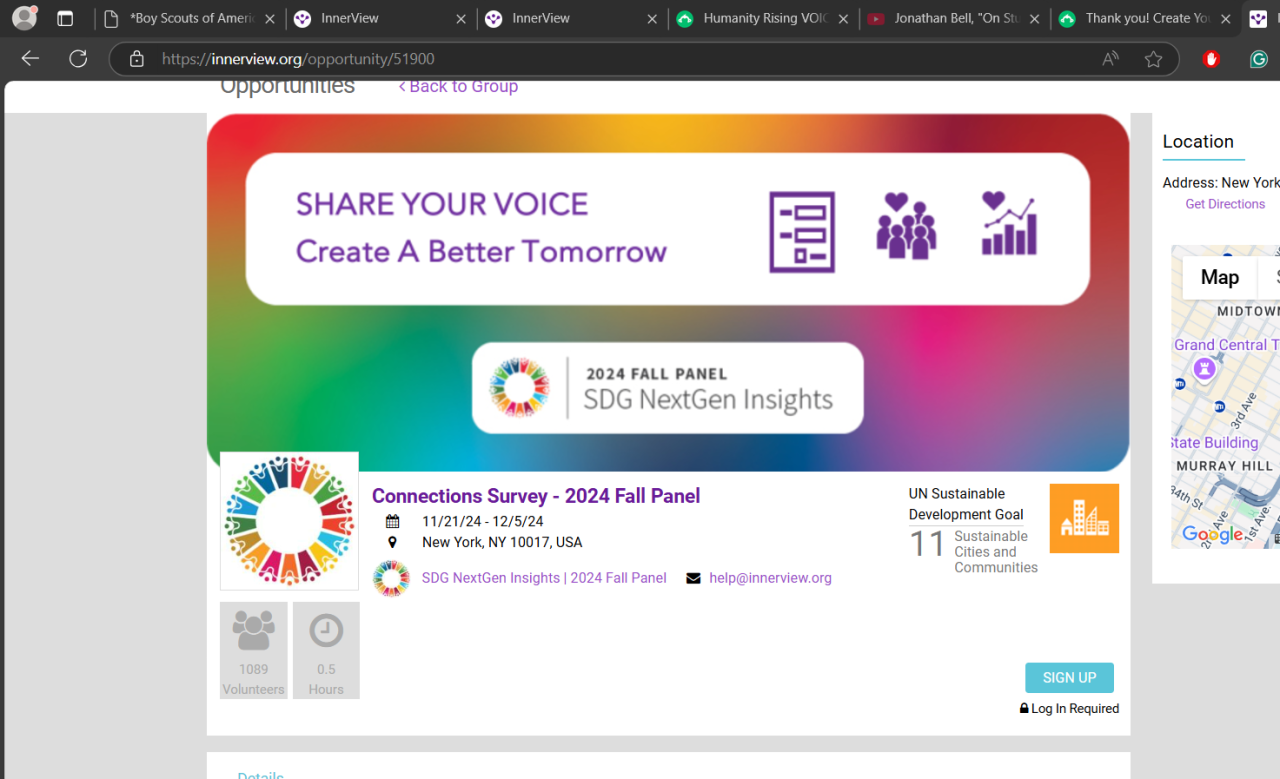Image resolution: width=1280 pixels, height=779 pixels.
Task: Open the Connections Survey - 2024 Fall Panel title
Action: coord(536,496)
